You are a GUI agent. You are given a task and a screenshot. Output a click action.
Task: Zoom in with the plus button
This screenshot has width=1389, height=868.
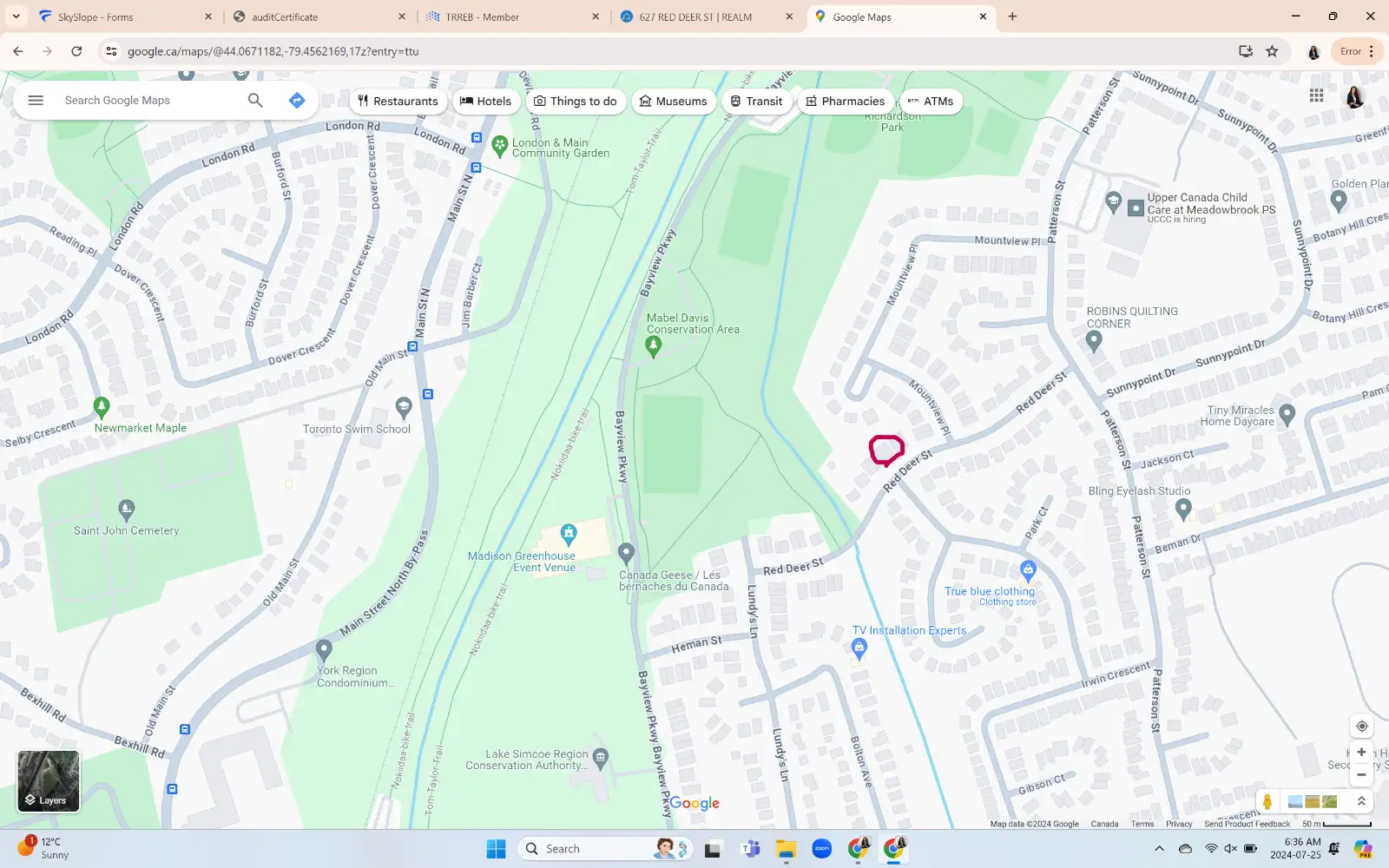[1361, 753]
